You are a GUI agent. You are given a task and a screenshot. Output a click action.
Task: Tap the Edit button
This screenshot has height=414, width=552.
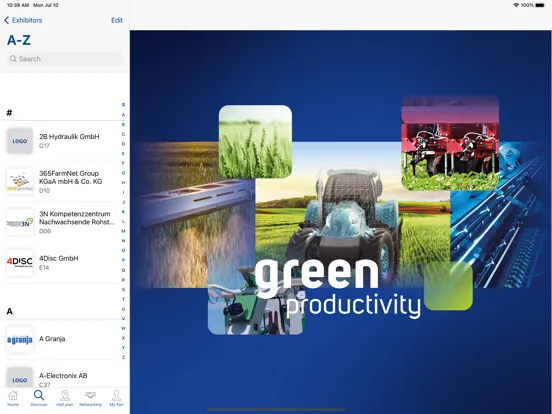(x=117, y=20)
